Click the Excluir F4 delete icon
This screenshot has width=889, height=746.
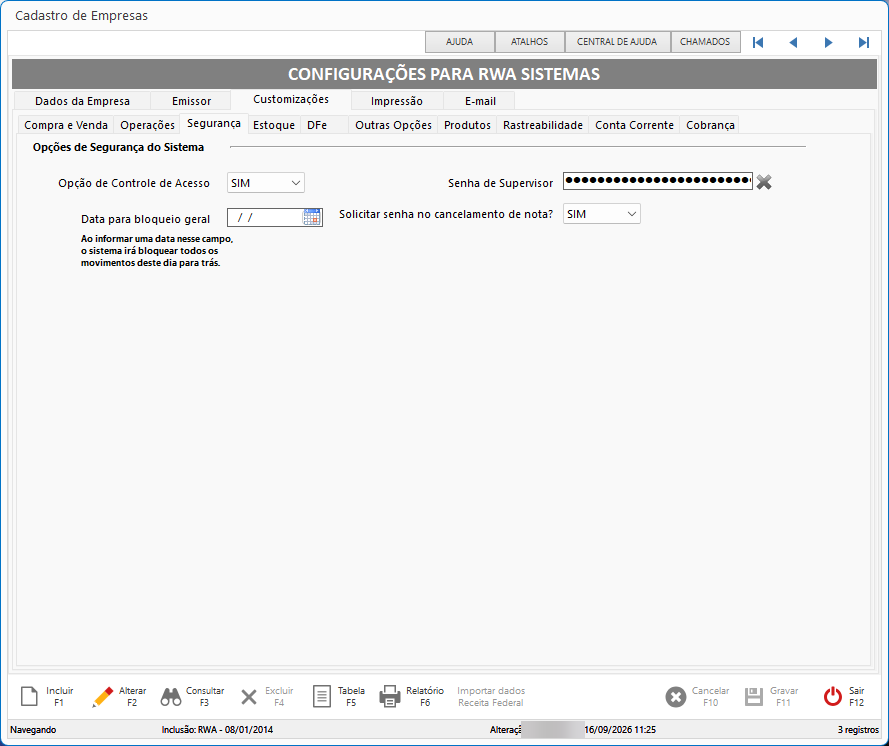(x=249, y=697)
